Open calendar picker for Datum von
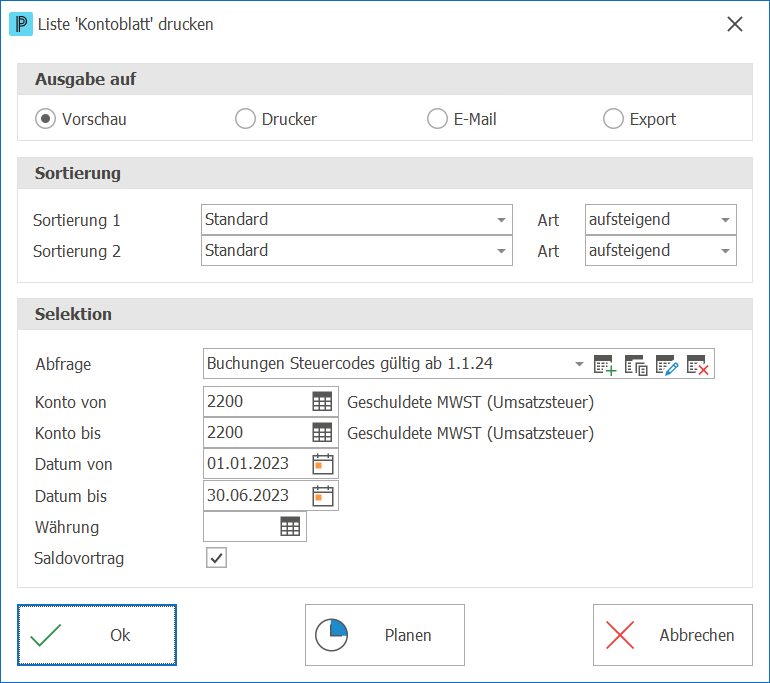 tap(323, 464)
